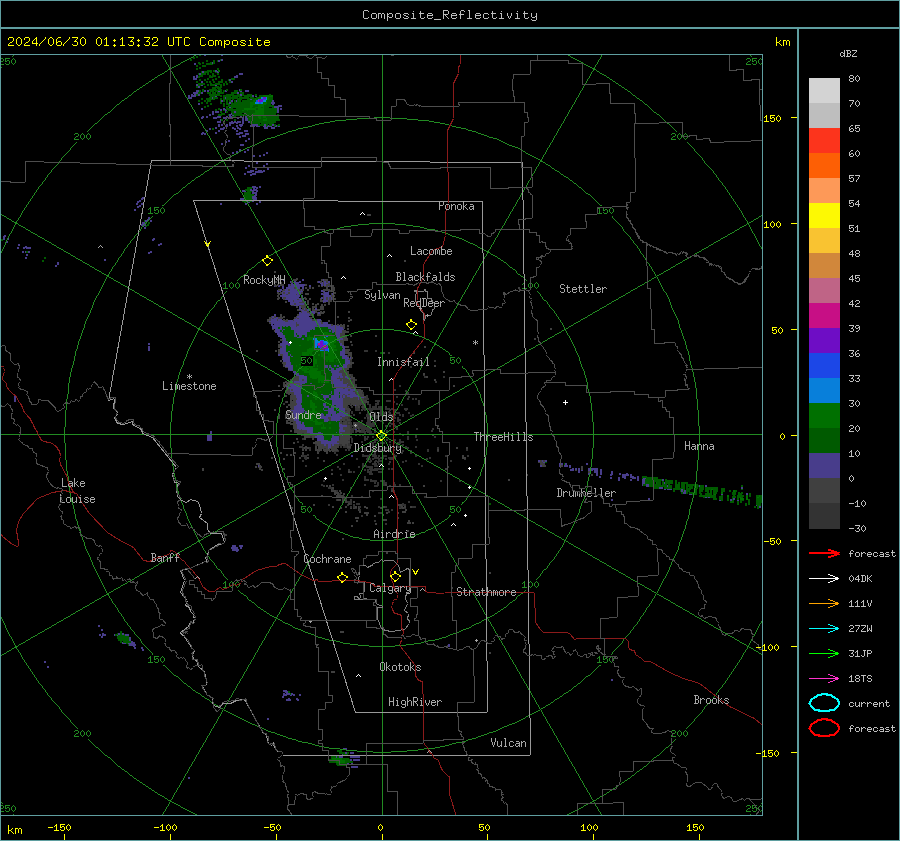The height and width of the screenshot is (841, 900).
Task: Click the intense storm core north of Sundre
Action: coord(321,344)
